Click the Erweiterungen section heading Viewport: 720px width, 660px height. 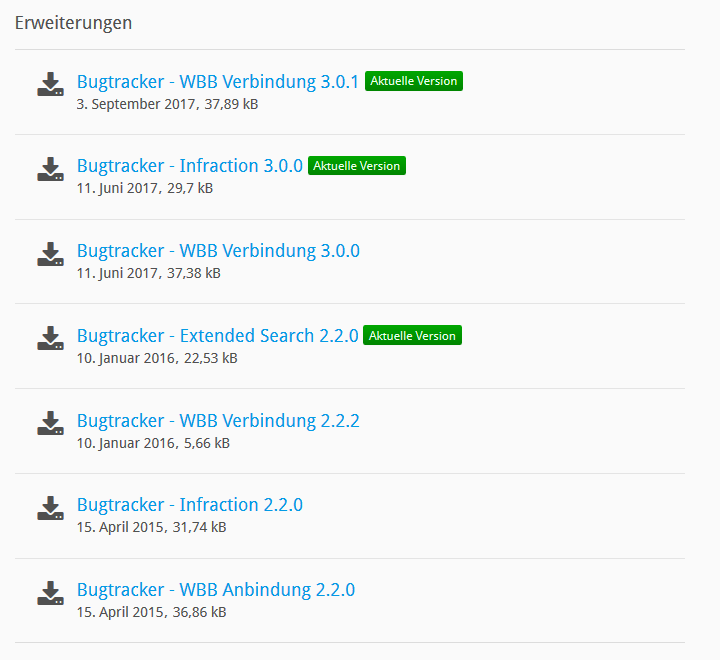point(73,23)
